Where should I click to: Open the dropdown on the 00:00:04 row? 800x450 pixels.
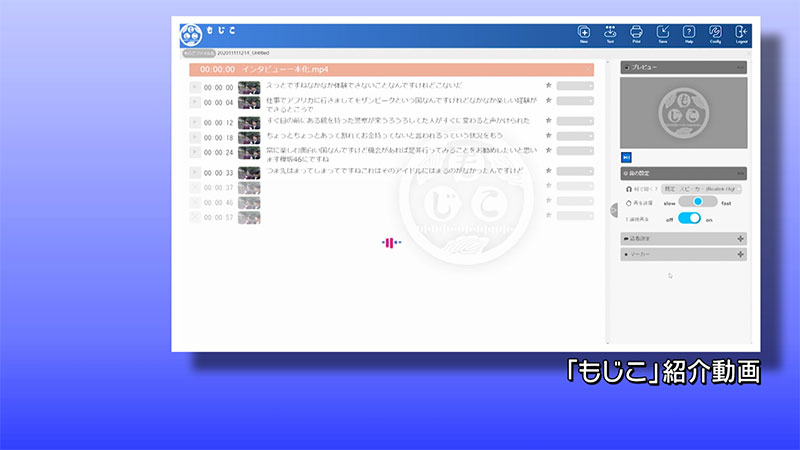pyautogui.click(x=575, y=102)
